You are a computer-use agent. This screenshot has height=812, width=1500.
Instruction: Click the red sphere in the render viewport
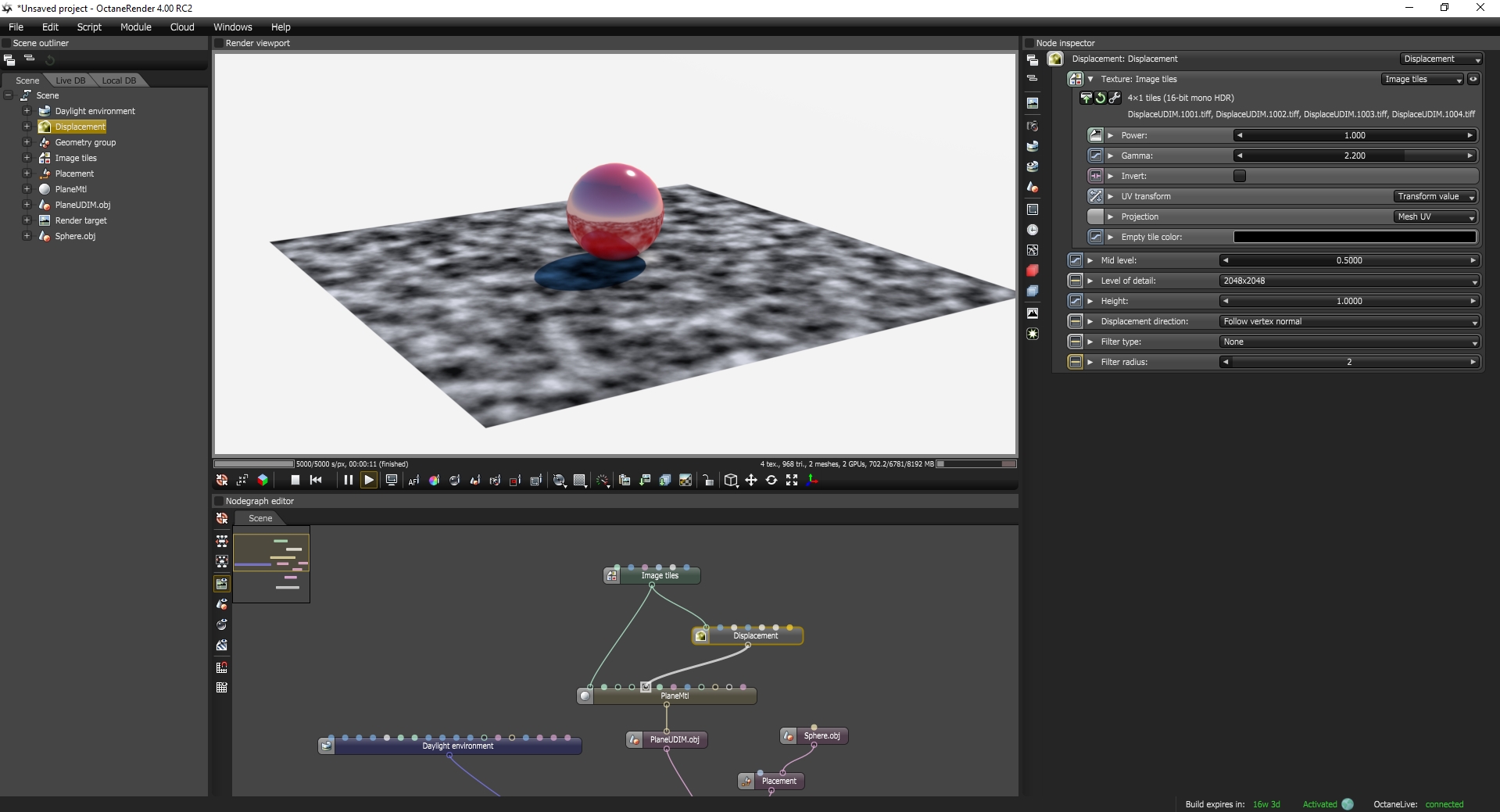615,212
